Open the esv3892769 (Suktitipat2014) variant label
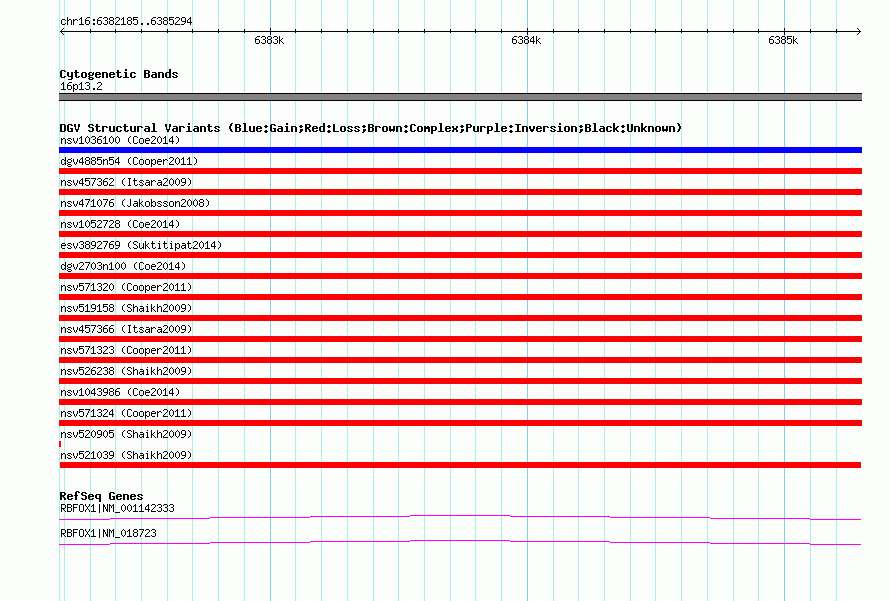The image size is (890, 601). point(141,245)
